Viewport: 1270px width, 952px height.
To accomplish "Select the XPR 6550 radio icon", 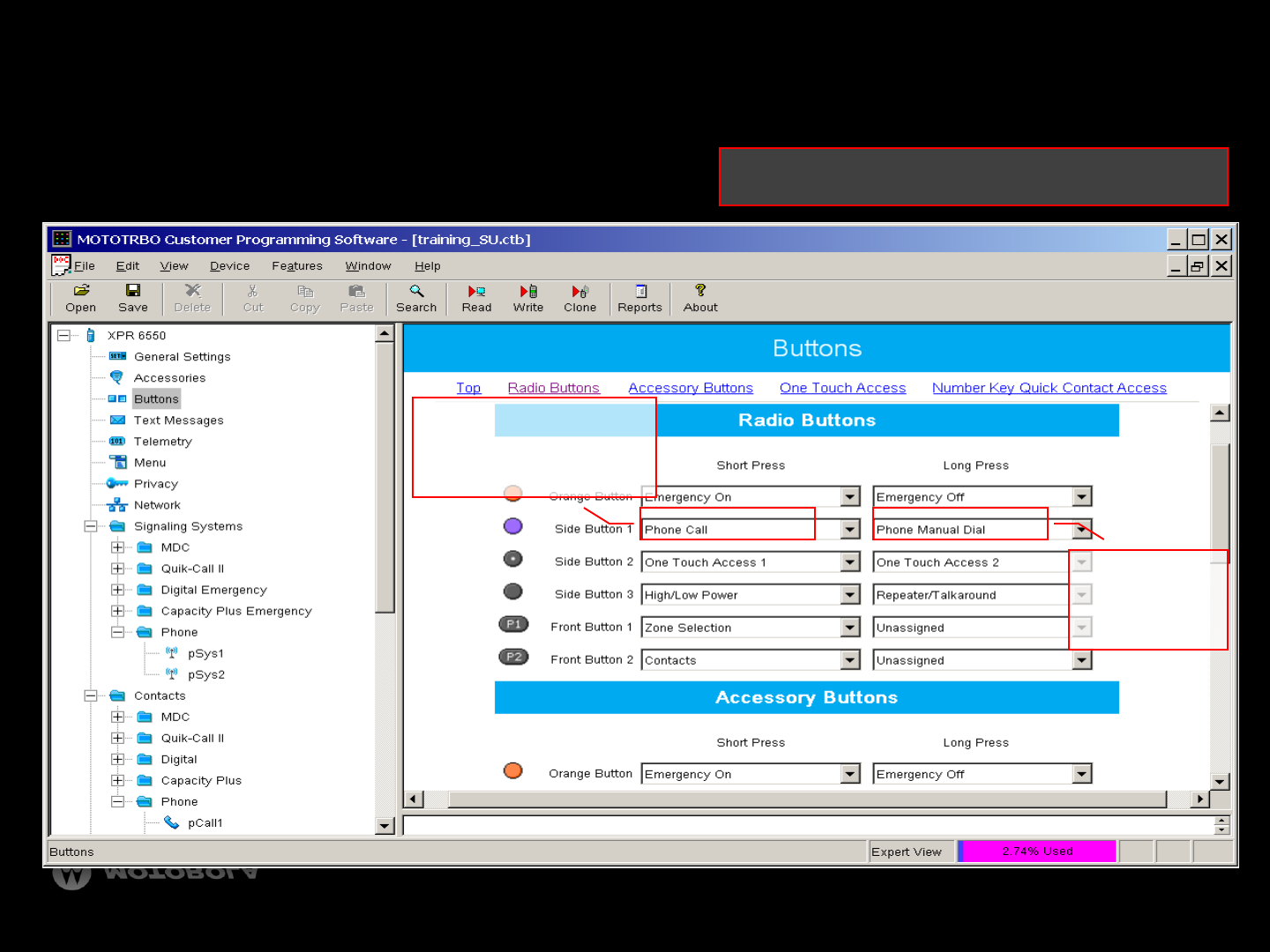I will pyautogui.click(x=90, y=335).
